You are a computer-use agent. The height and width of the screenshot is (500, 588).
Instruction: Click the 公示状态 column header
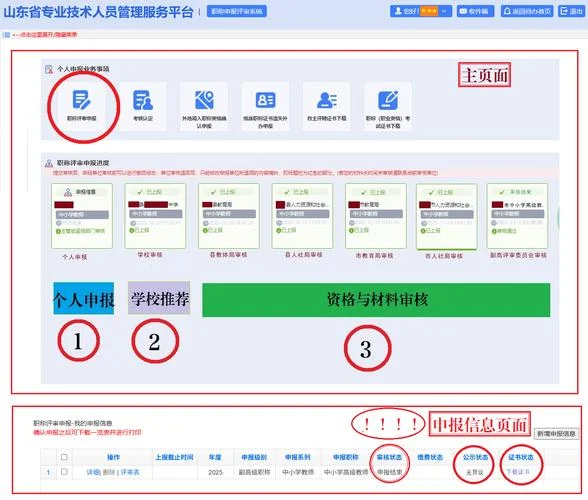(x=475, y=457)
